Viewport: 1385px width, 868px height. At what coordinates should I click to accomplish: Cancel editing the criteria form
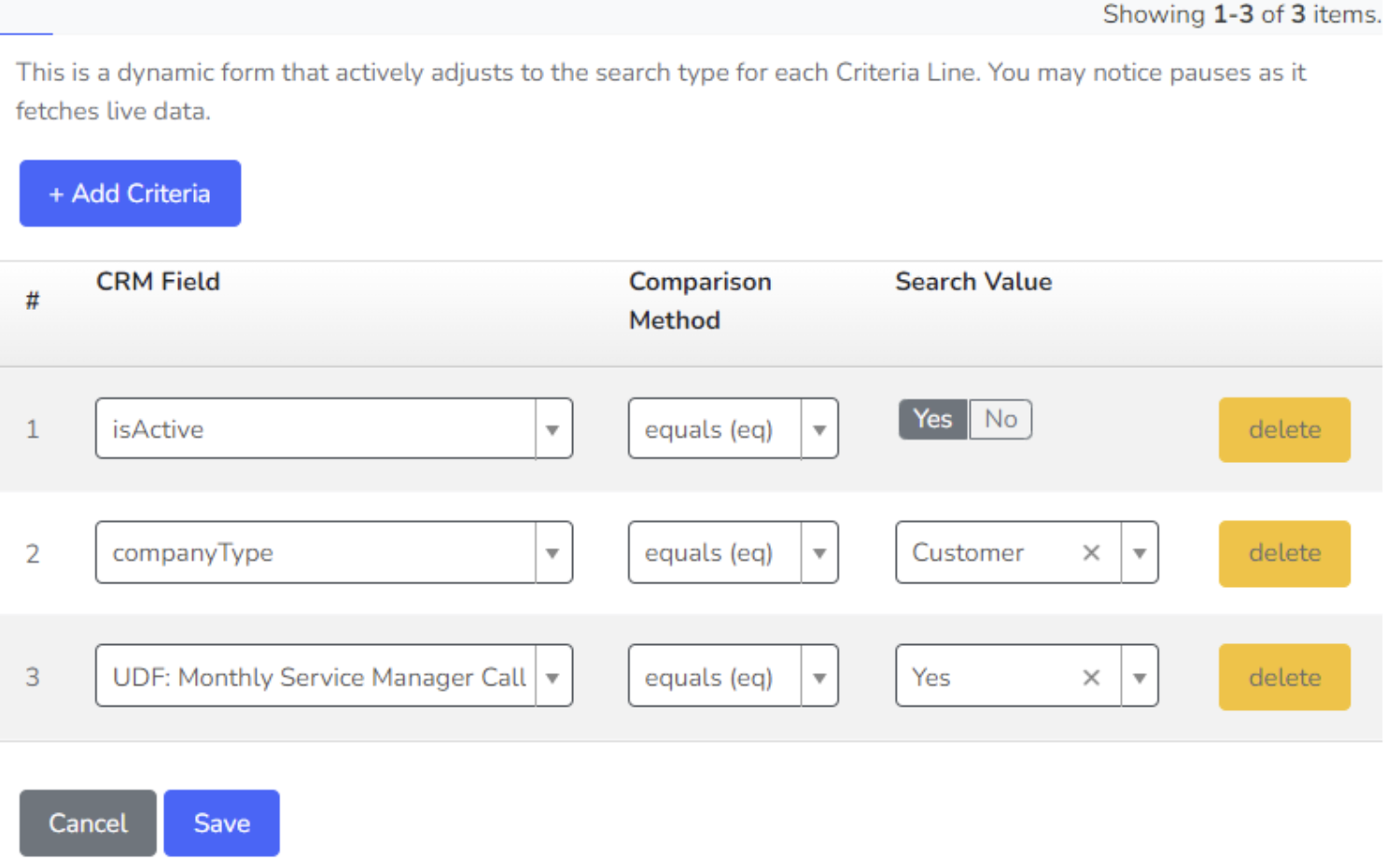click(x=88, y=822)
